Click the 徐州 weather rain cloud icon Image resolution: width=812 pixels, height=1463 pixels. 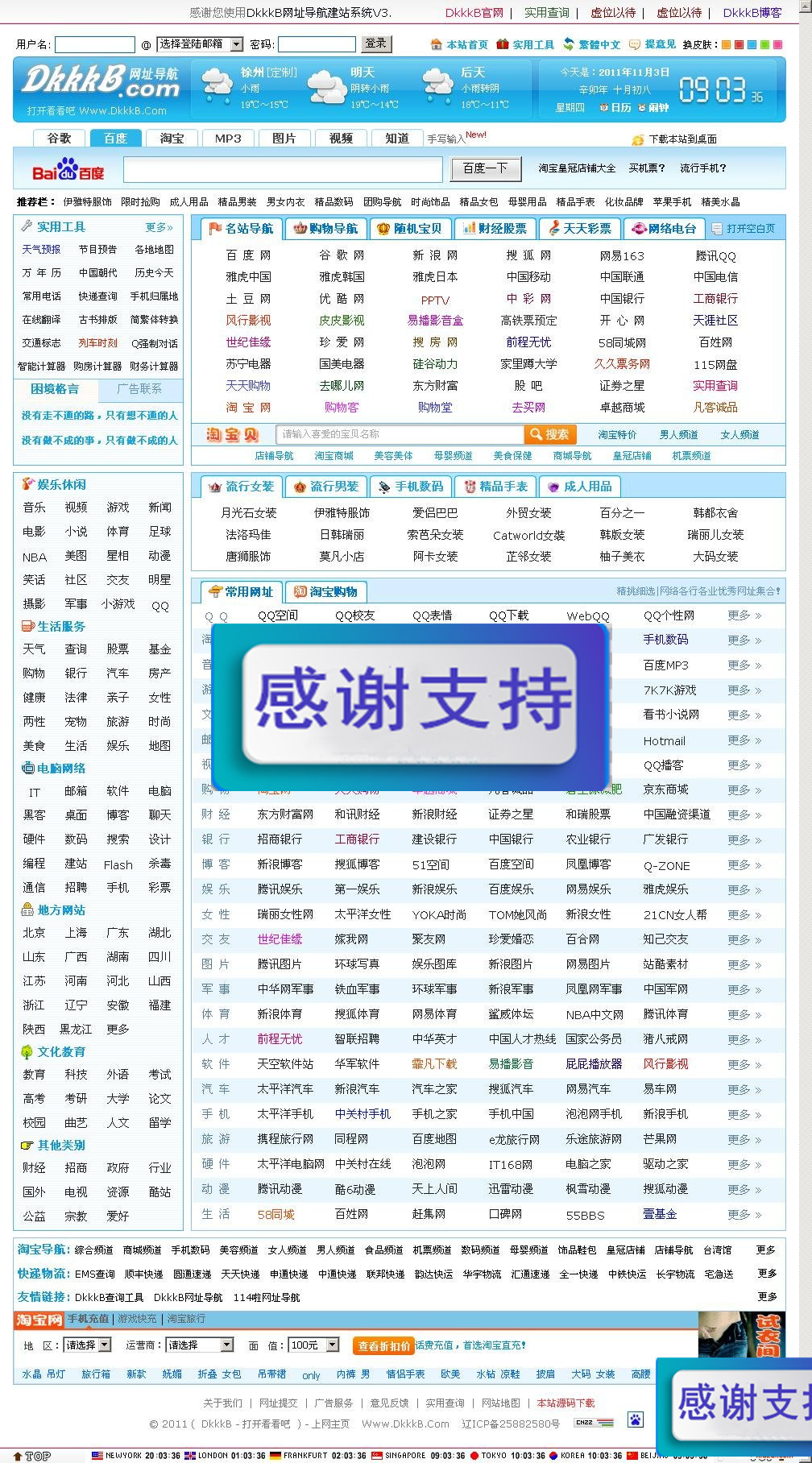point(217,85)
